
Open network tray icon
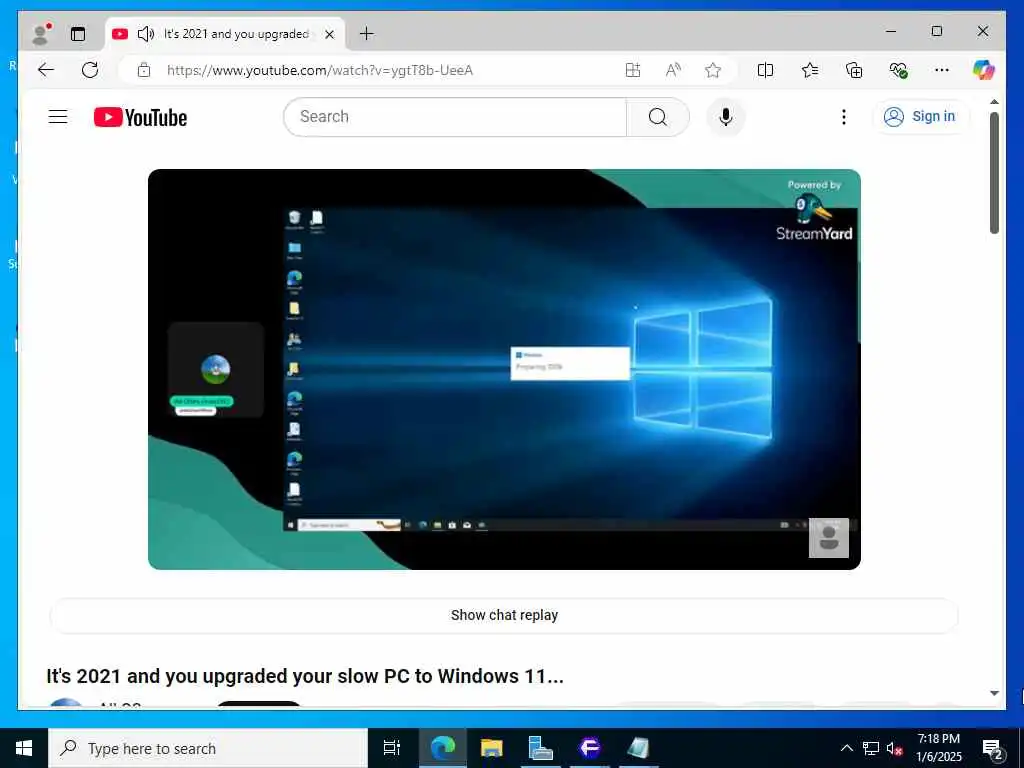pyautogui.click(x=871, y=748)
